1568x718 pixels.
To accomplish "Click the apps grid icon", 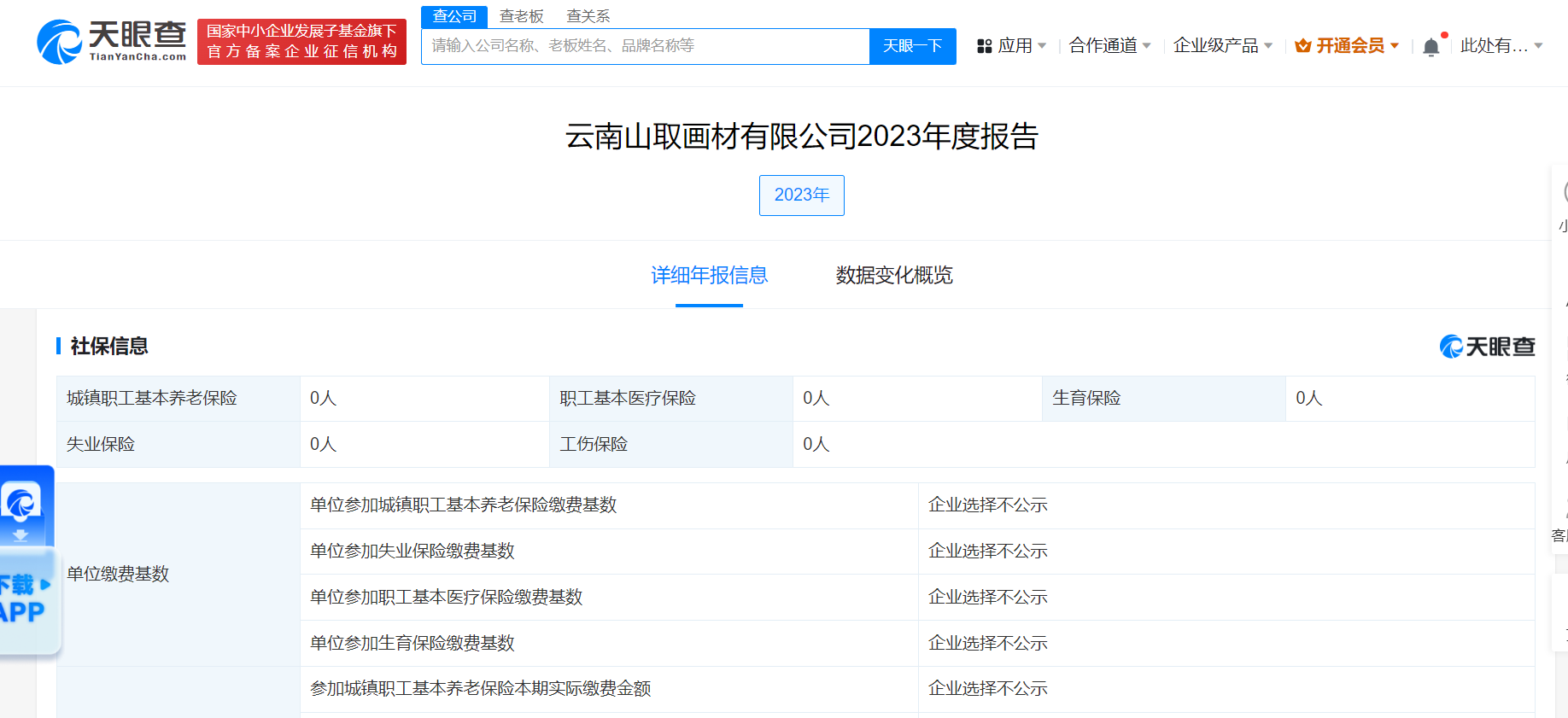I will [984, 46].
